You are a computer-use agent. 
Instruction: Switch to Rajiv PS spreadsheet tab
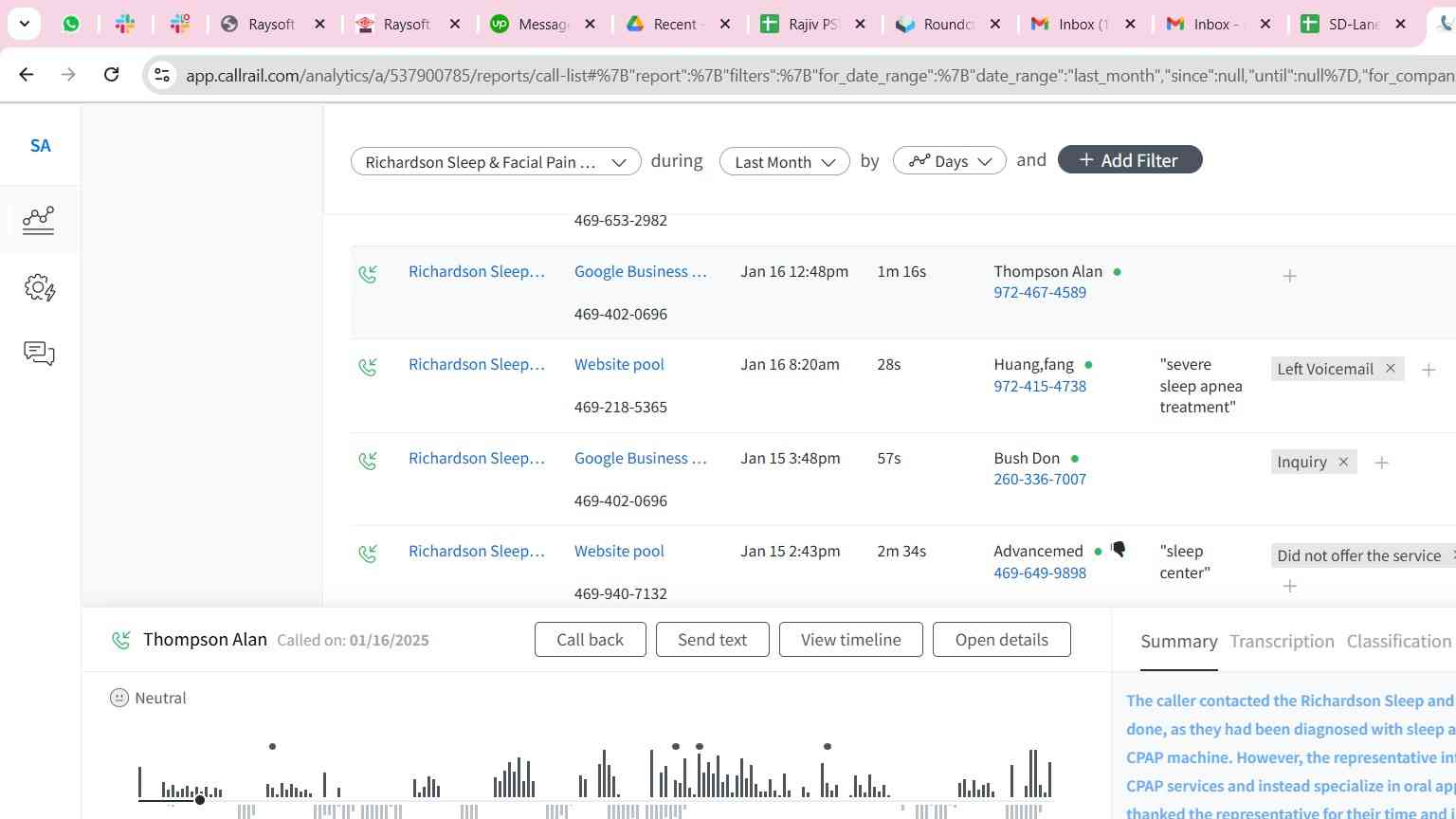[x=813, y=24]
